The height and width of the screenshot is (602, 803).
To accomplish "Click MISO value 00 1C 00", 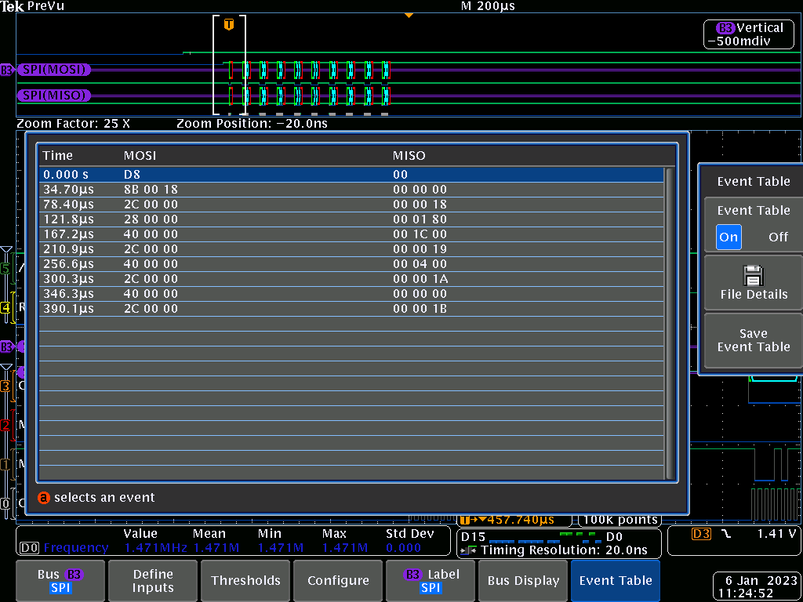I will point(419,234).
